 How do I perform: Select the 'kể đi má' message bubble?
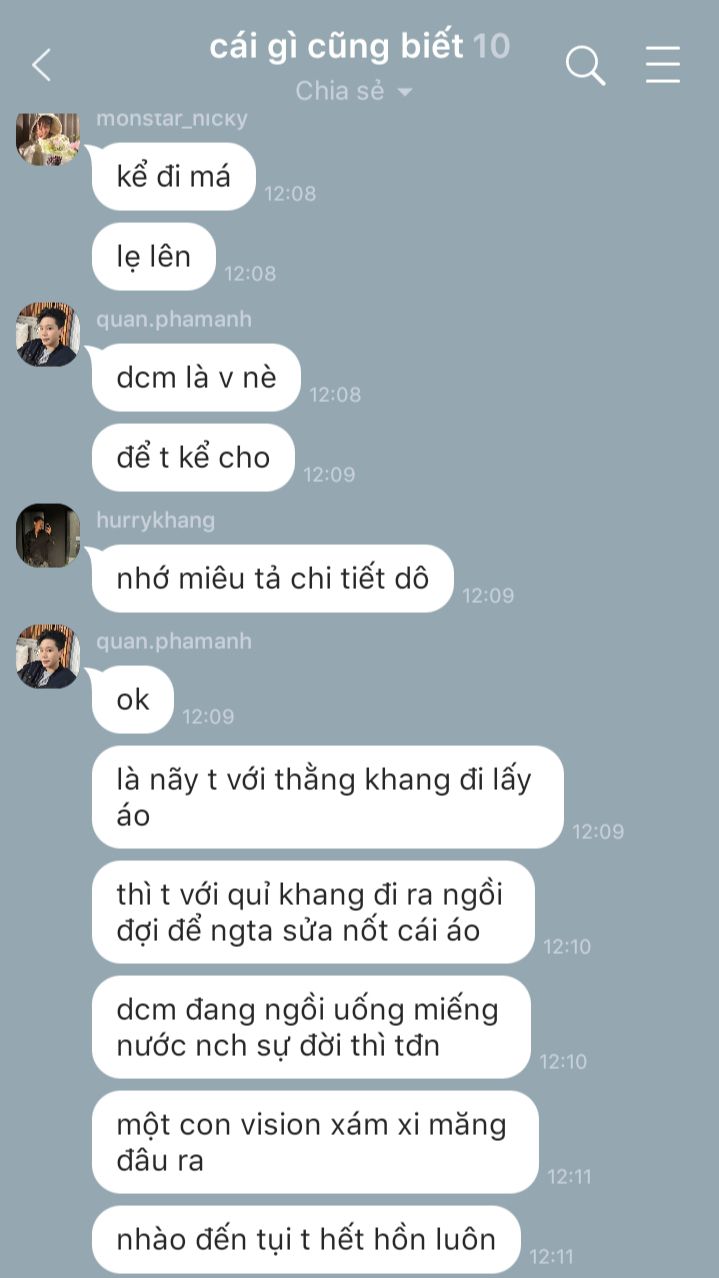pos(174,177)
